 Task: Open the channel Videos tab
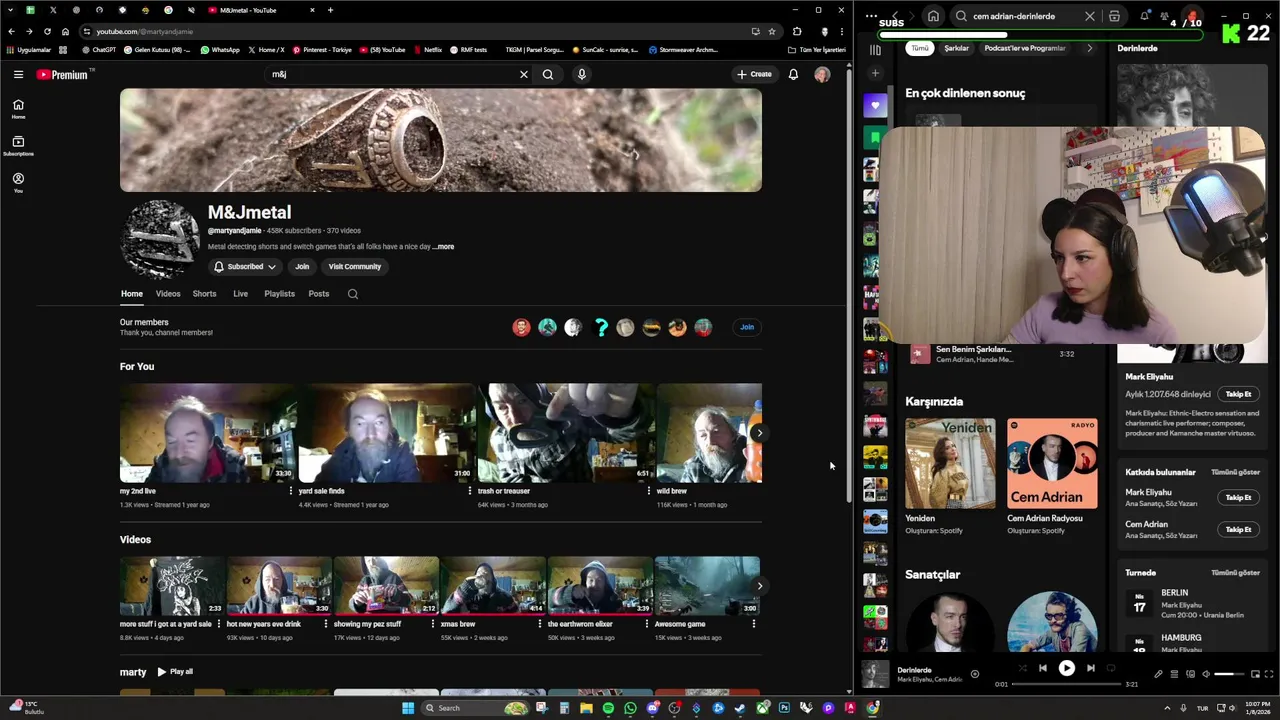pos(168,294)
